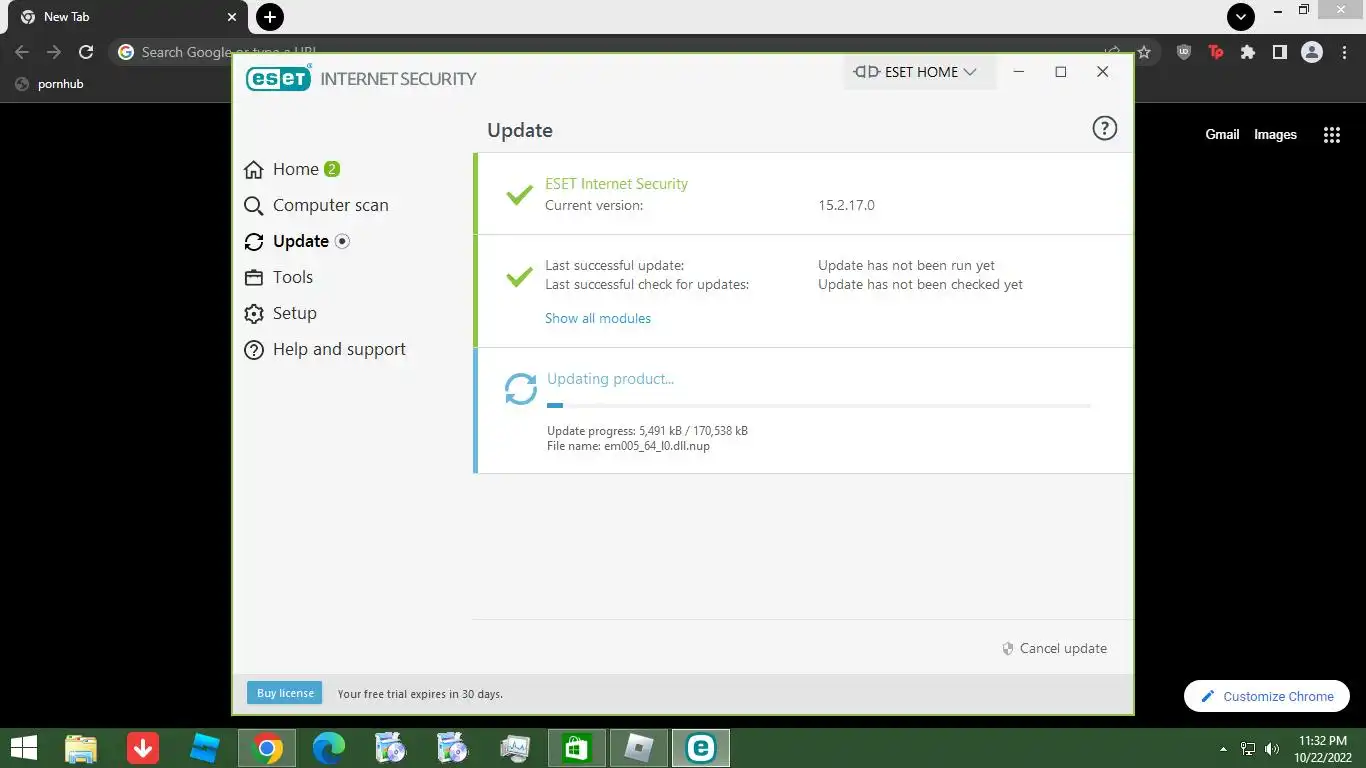Open the Chrome three-dot menu
The width and height of the screenshot is (1366, 768).
1343,52
